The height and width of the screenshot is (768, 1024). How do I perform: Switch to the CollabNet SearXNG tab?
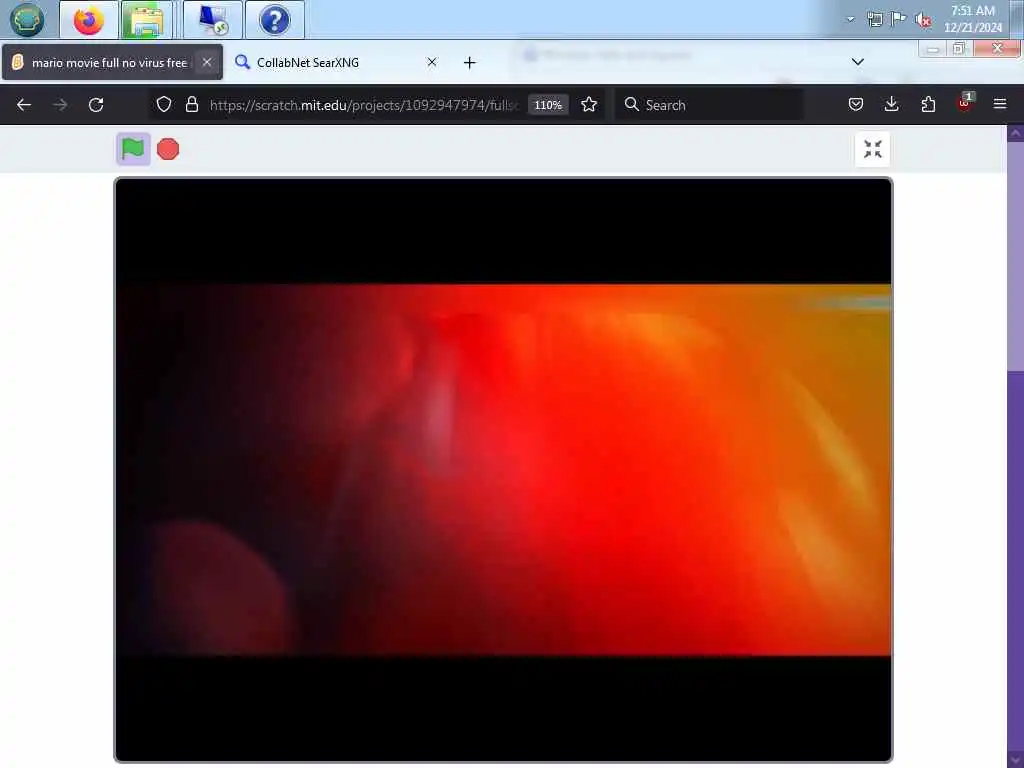point(336,63)
